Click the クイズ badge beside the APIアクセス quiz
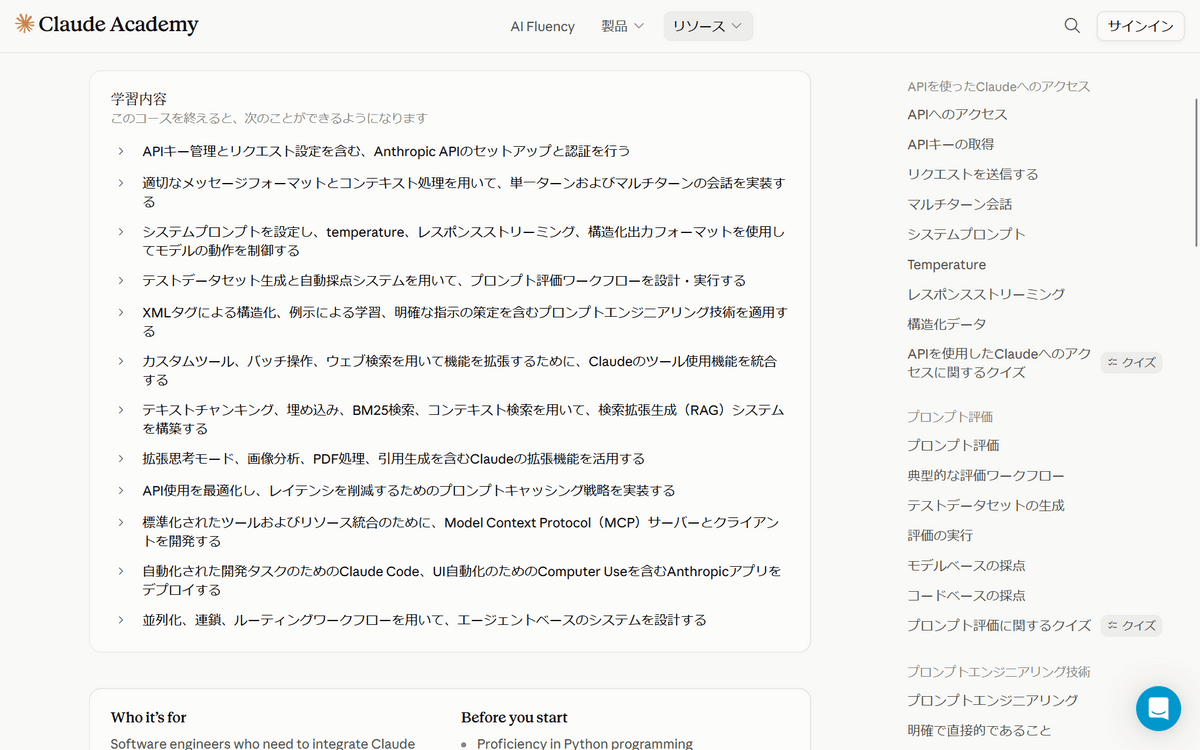This screenshot has height=750, width=1200. click(x=1131, y=363)
